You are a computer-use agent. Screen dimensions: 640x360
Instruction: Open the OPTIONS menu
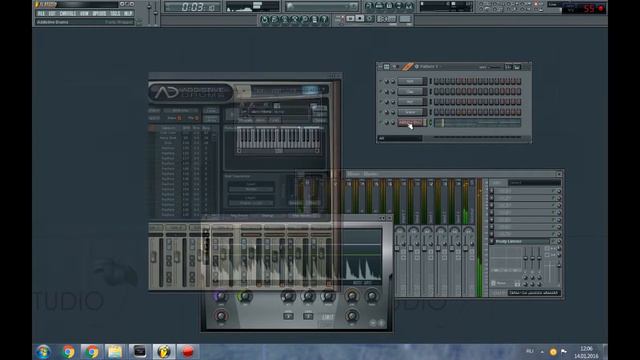click(99, 13)
